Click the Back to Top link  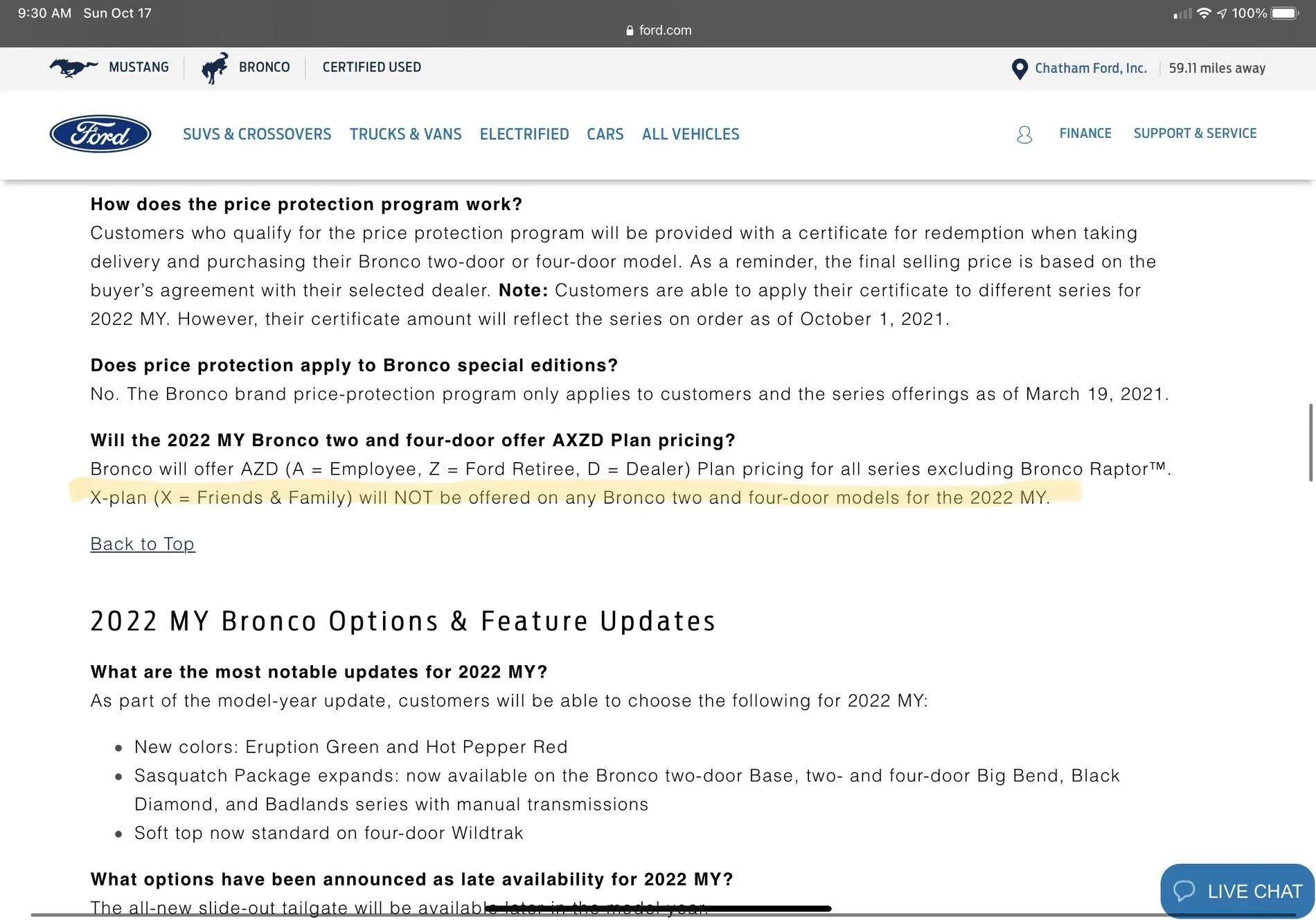pos(143,544)
